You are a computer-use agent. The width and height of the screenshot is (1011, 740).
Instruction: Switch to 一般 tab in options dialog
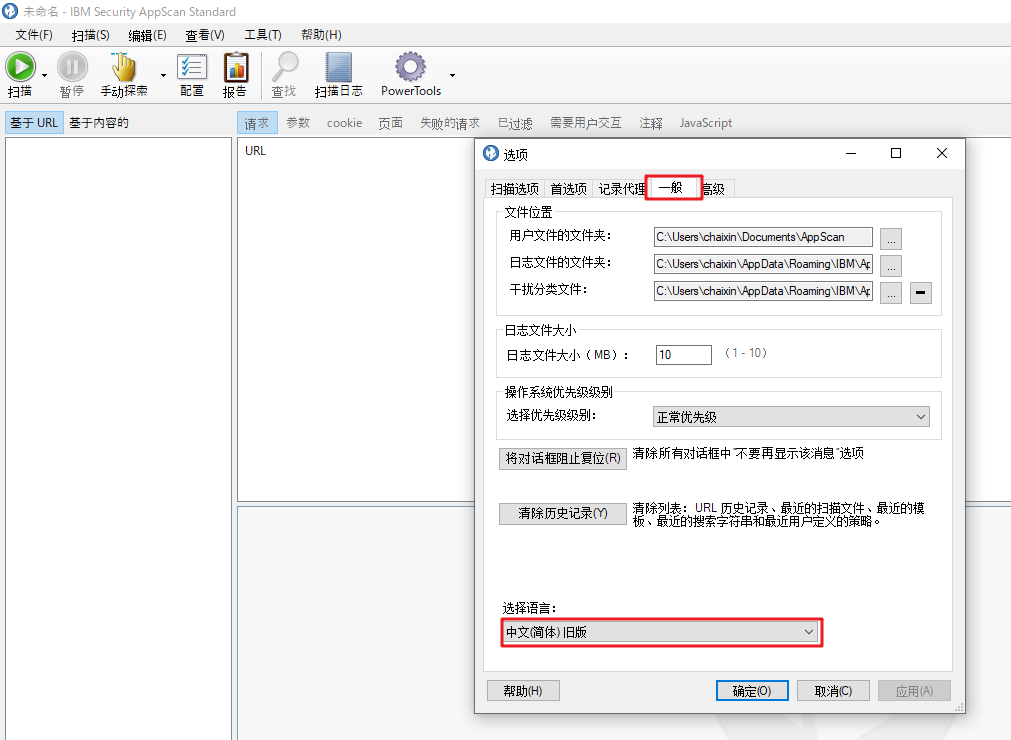point(674,188)
